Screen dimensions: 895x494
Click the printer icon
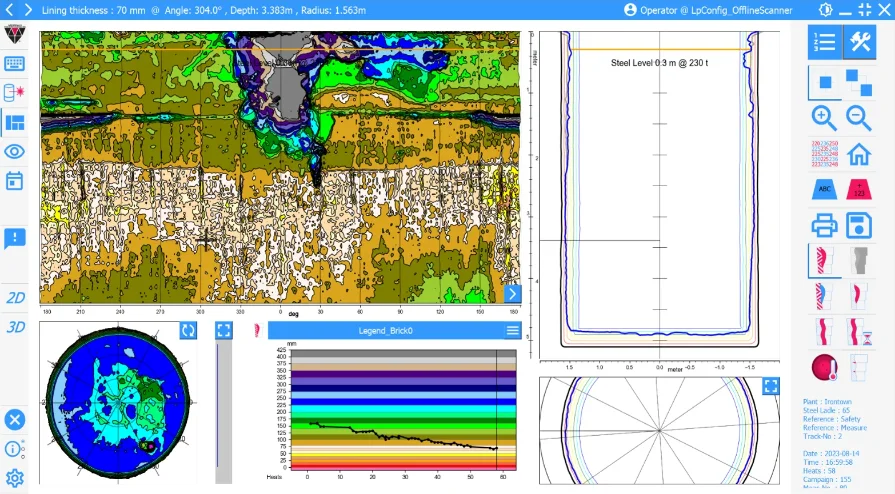tap(824, 225)
